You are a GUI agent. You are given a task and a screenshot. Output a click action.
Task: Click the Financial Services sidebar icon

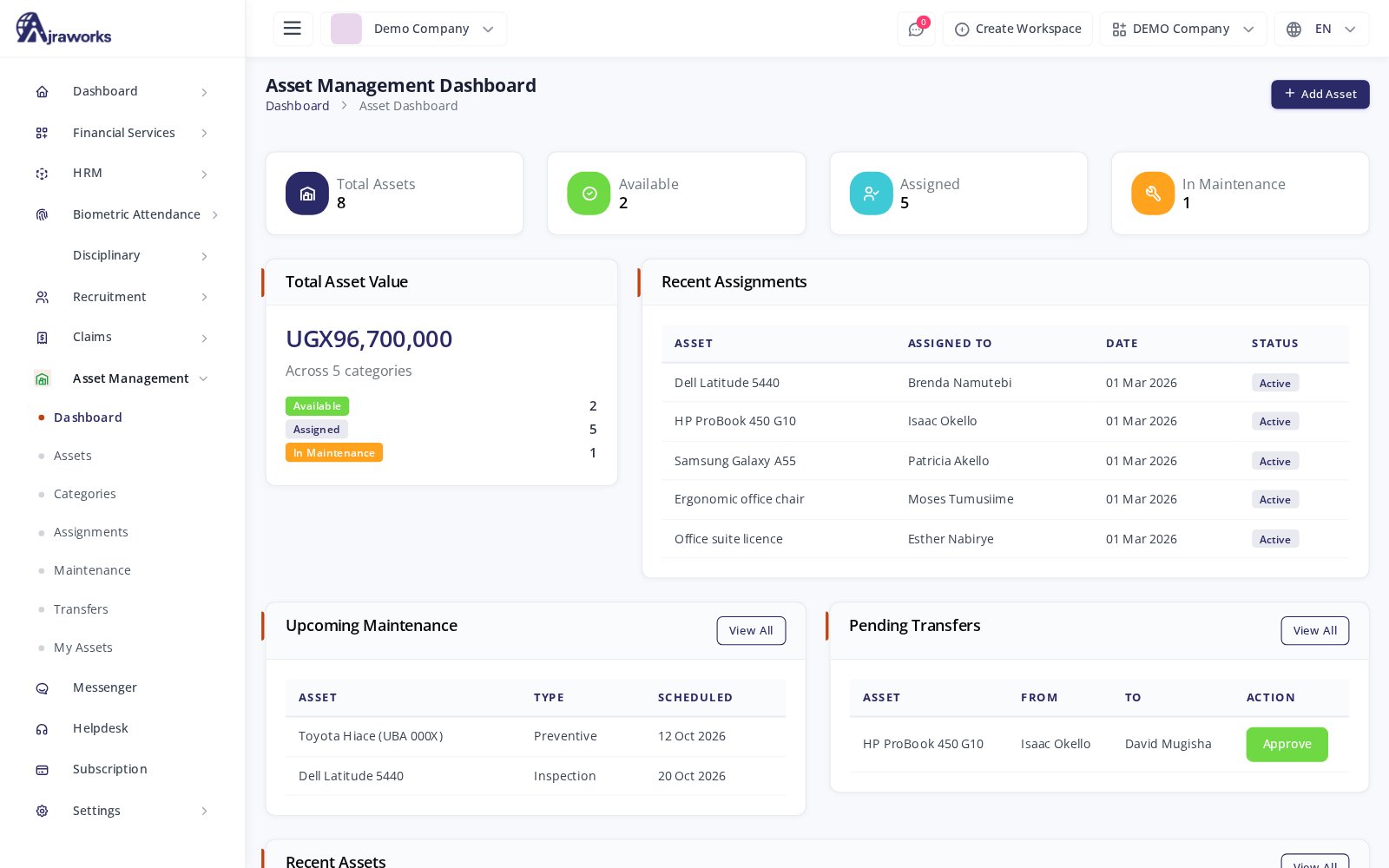[x=42, y=133]
